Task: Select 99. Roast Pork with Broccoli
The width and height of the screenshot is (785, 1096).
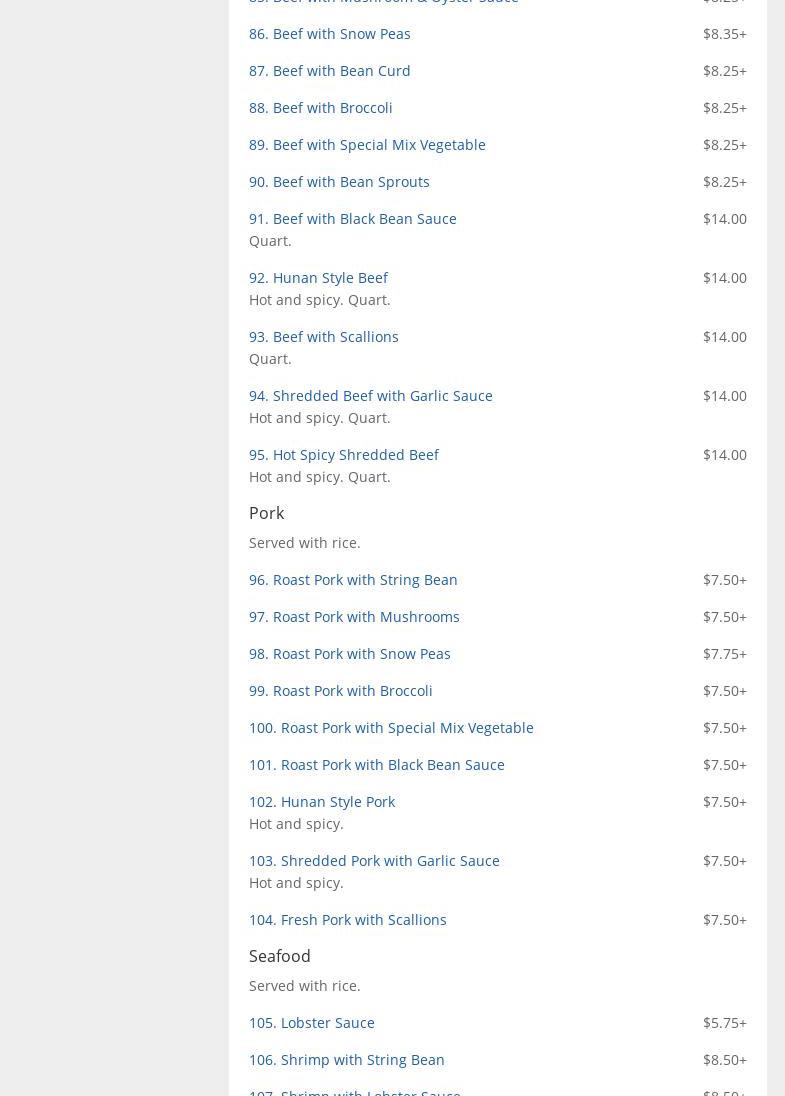Action: tap(340, 691)
